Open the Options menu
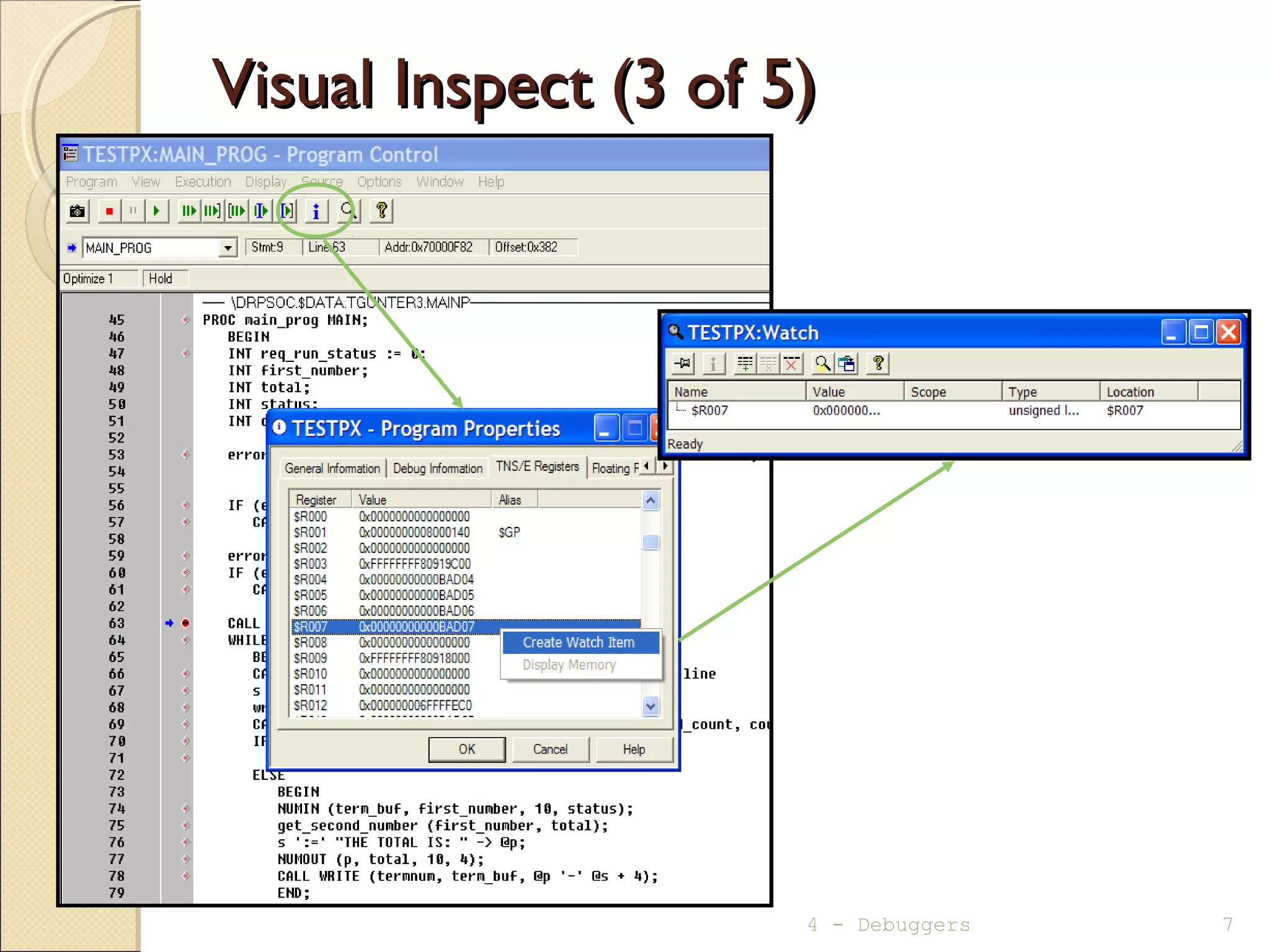This screenshot has width=1270, height=952. point(380,182)
